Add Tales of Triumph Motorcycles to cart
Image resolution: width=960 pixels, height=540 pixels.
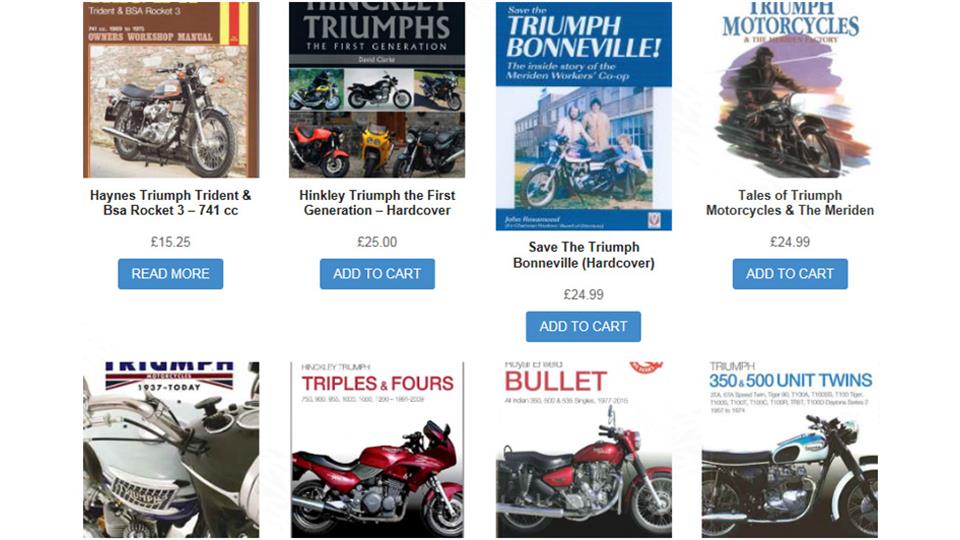tap(790, 274)
